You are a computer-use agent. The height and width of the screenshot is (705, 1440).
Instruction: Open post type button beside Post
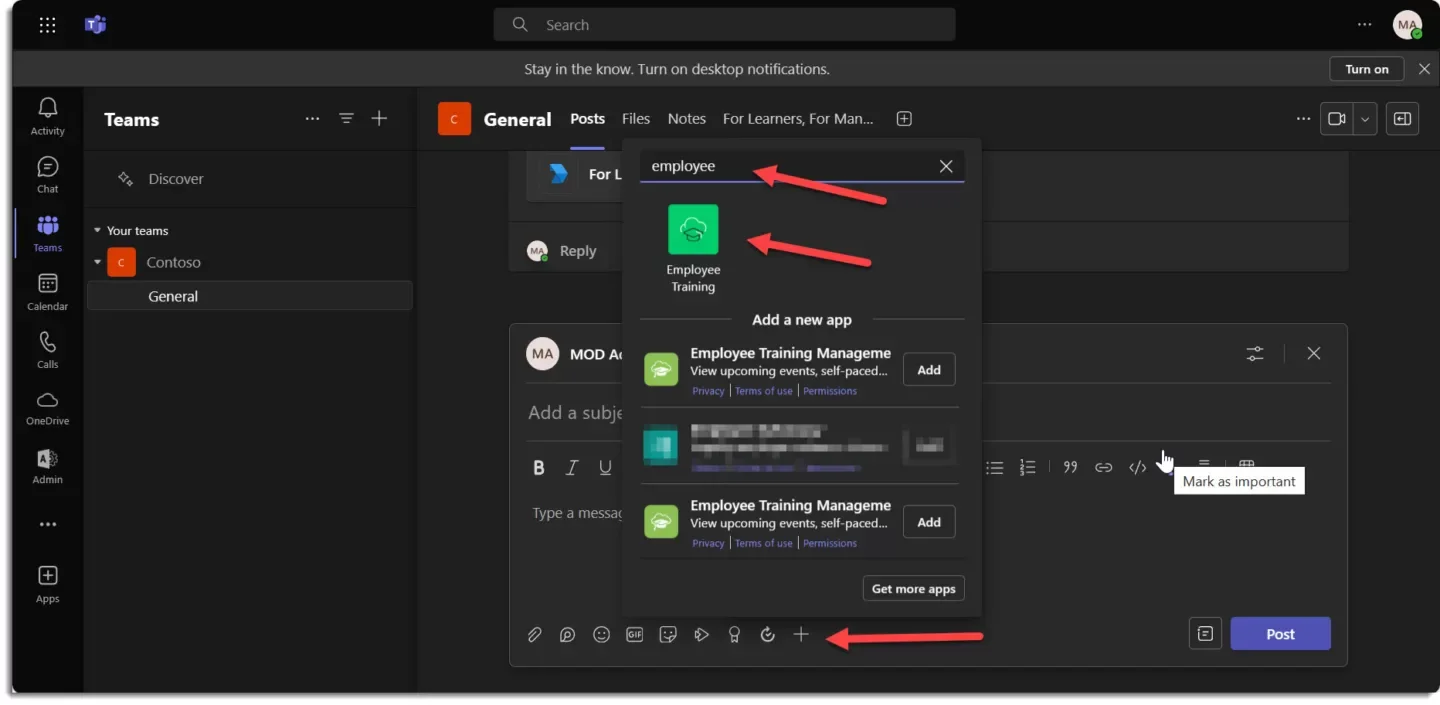[1205, 634]
